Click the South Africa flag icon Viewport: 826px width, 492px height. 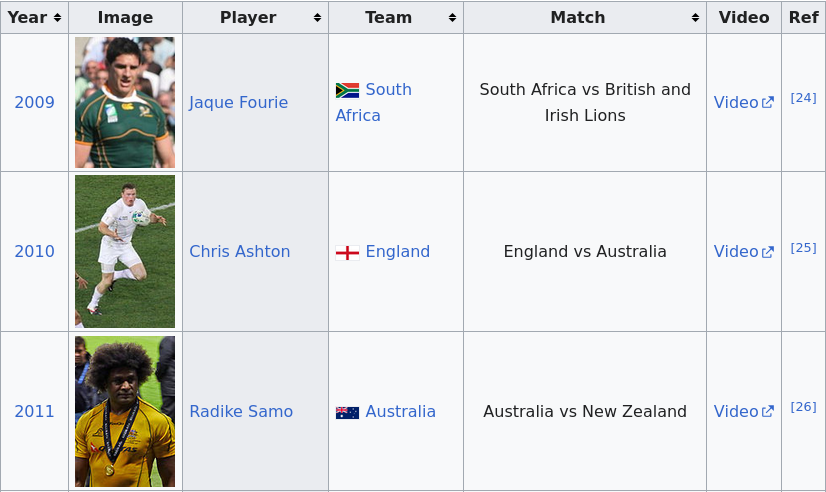click(x=347, y=90)
